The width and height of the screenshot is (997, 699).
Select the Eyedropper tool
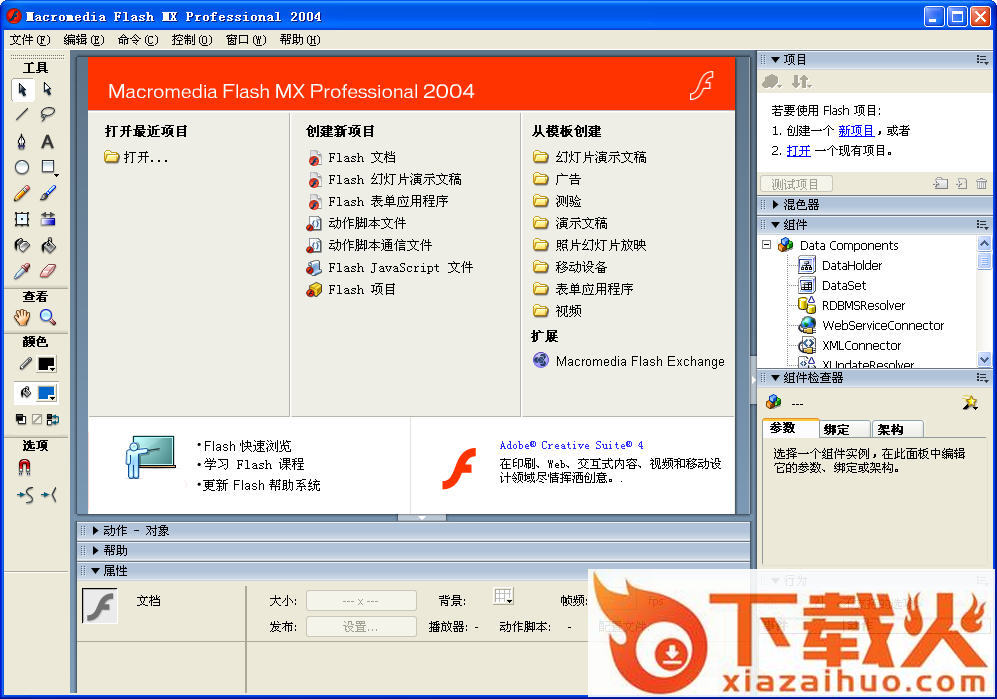(22, 272)
